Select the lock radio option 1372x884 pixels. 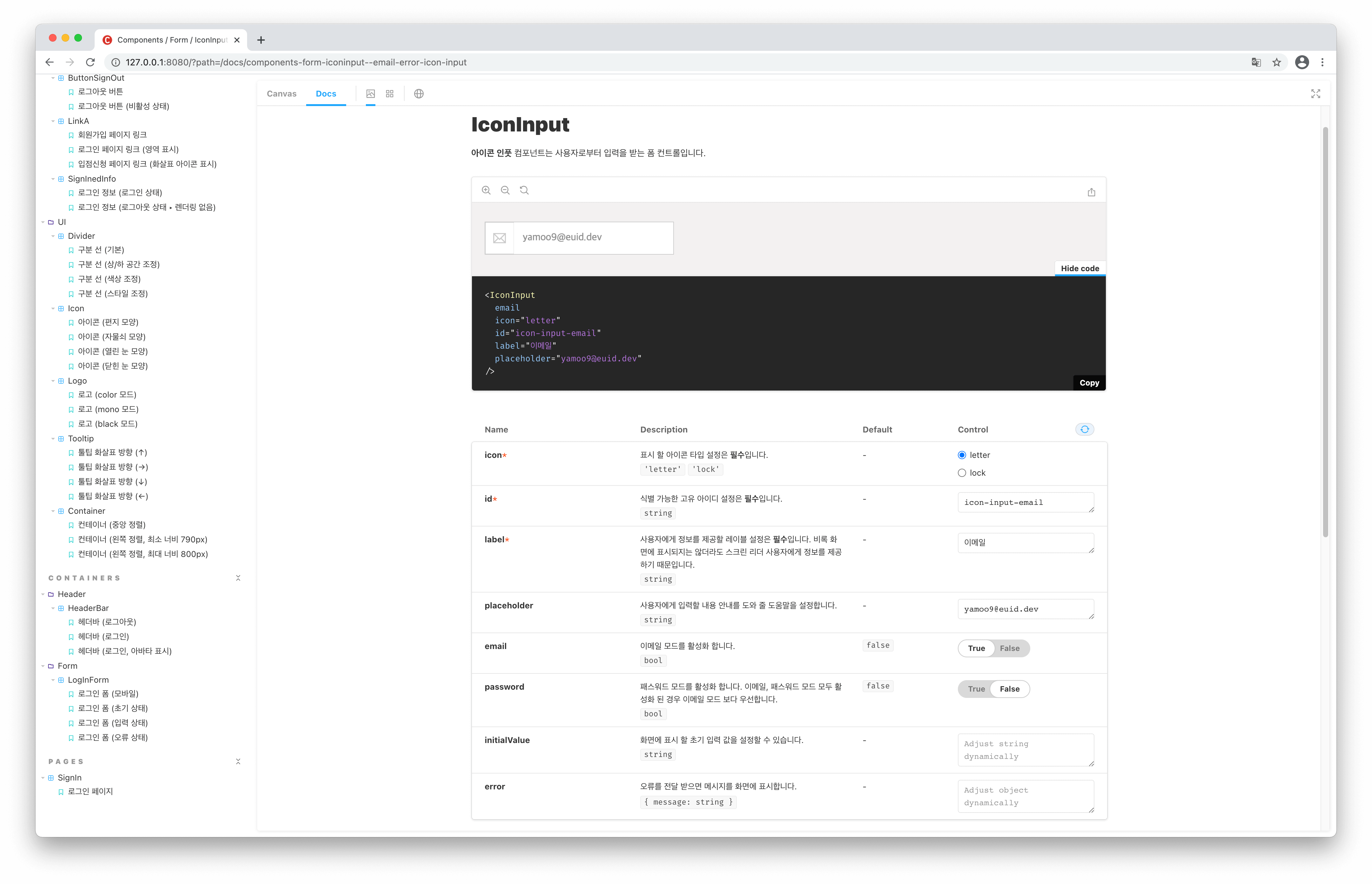(x=962, y=473)
